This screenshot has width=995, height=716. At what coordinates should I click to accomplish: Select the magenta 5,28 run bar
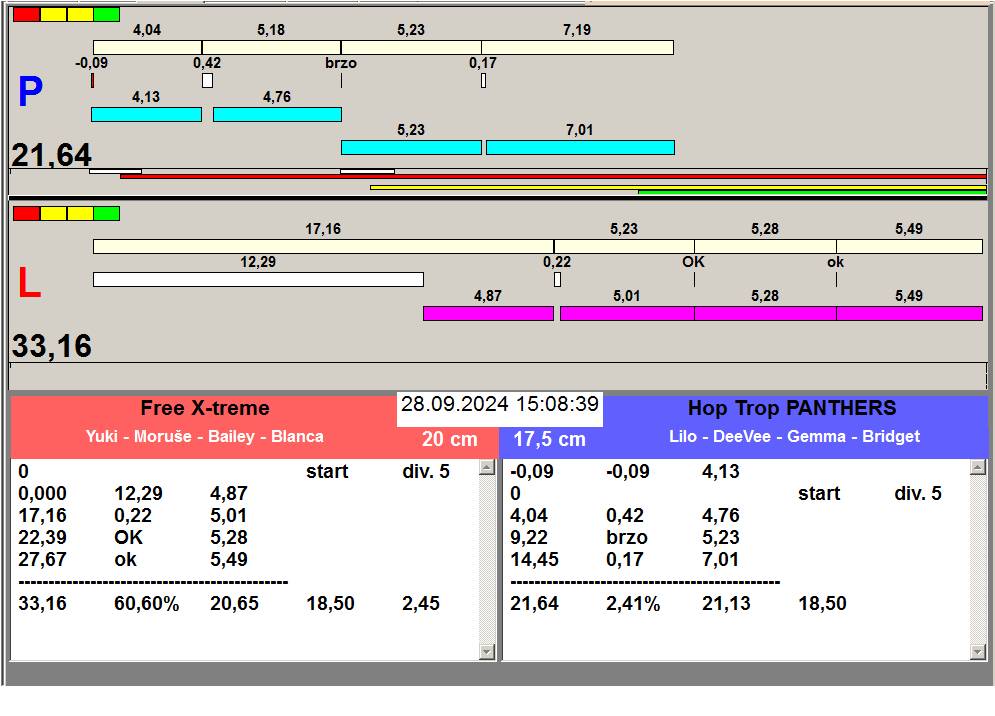pos(765,313)
